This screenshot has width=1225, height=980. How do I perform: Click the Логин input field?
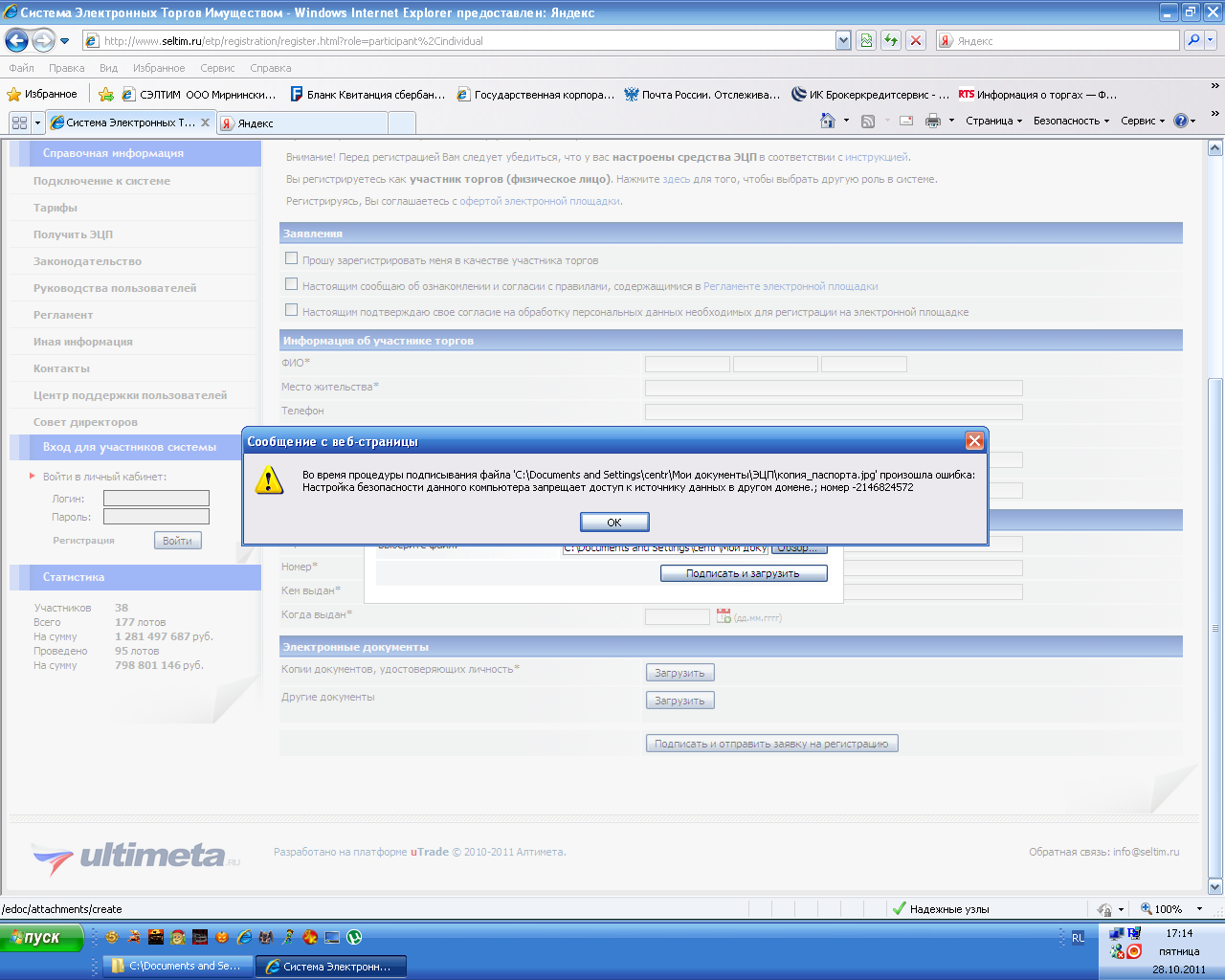(x=156, y=499)
